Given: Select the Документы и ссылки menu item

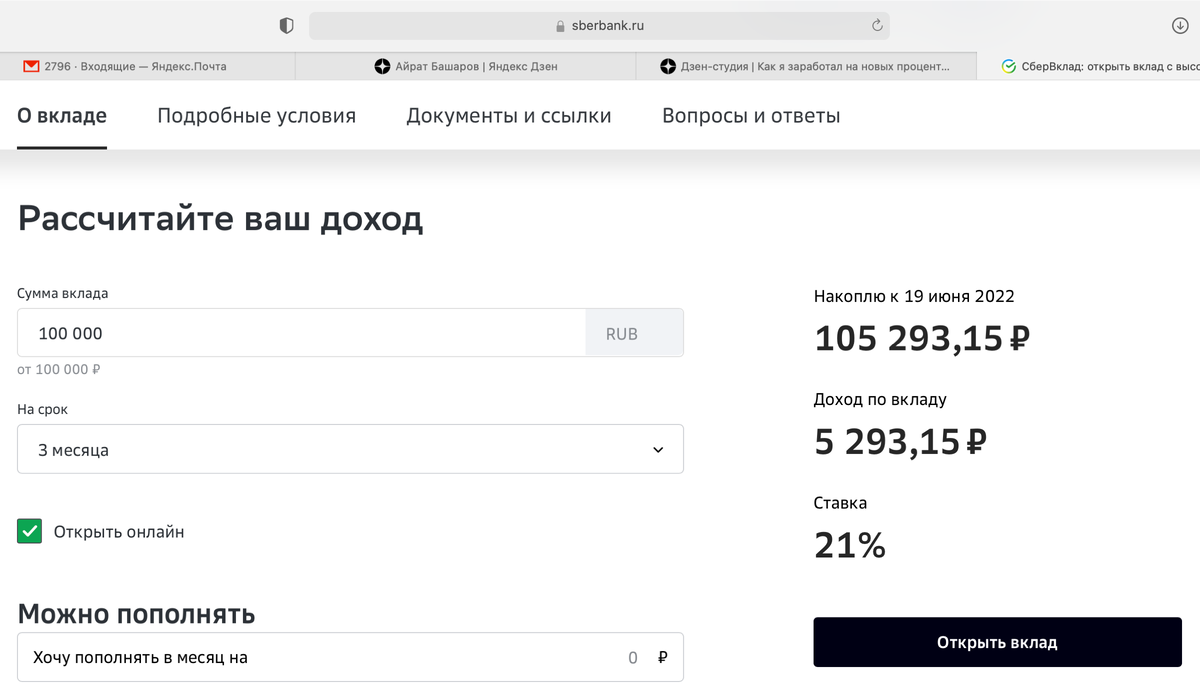Looking at the screenshot, I should pos(508,115).
